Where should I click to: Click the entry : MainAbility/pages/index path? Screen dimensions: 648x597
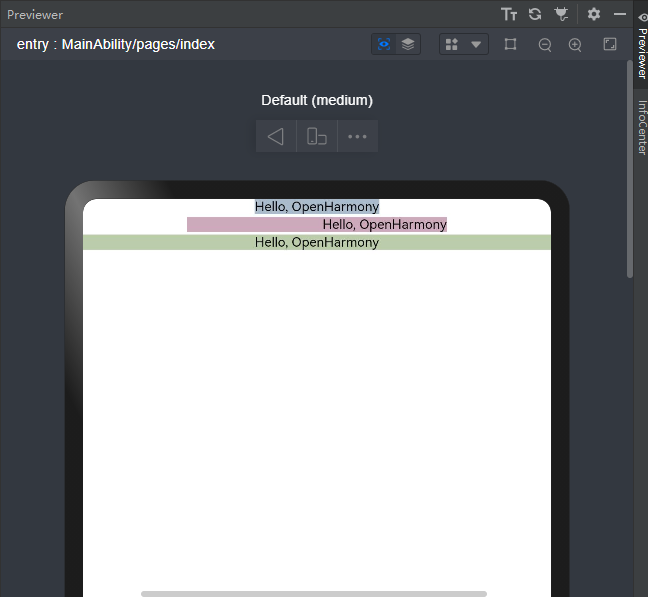[x=116, y=44]
